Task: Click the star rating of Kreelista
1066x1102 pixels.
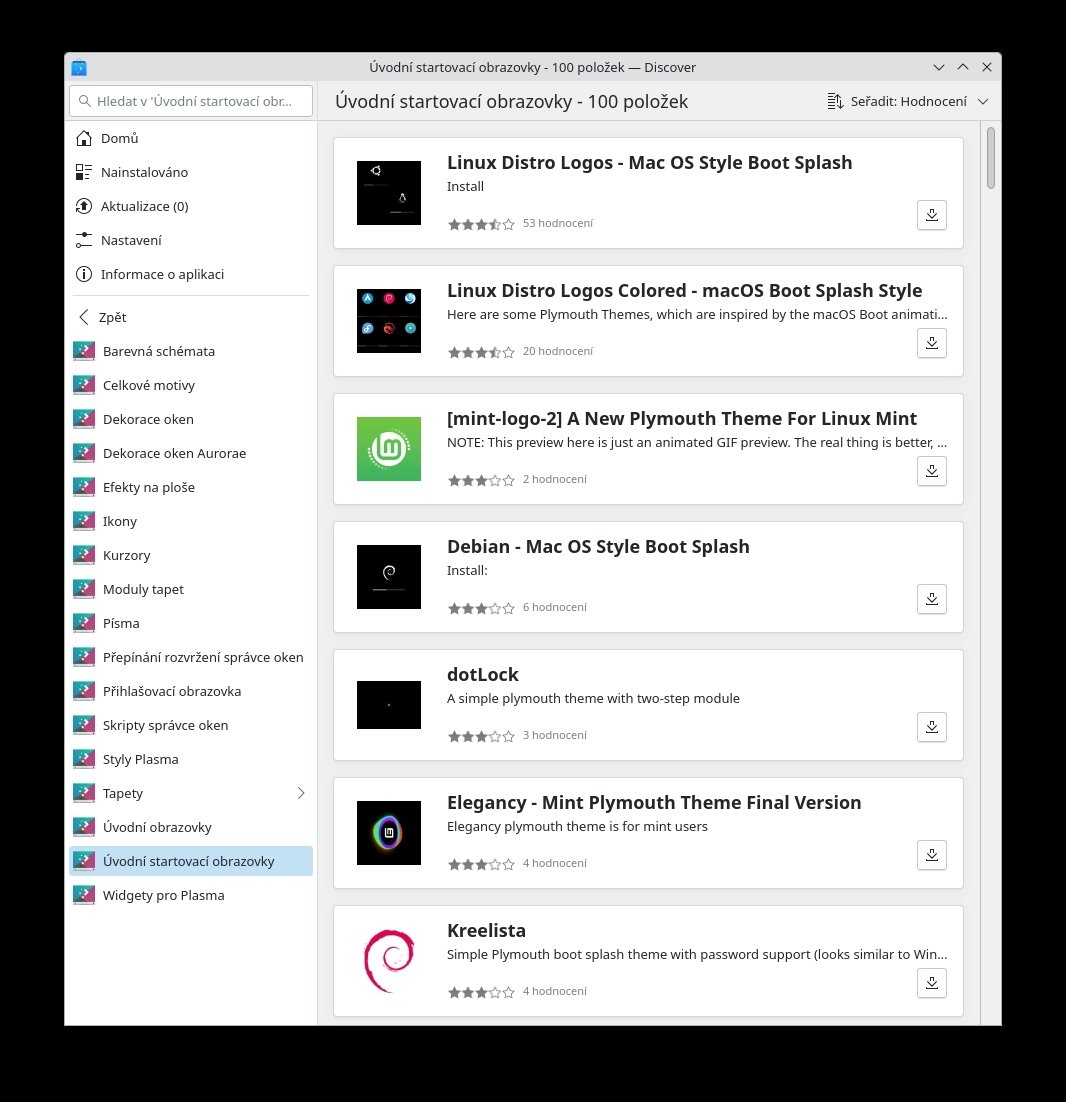Action: 481,992
